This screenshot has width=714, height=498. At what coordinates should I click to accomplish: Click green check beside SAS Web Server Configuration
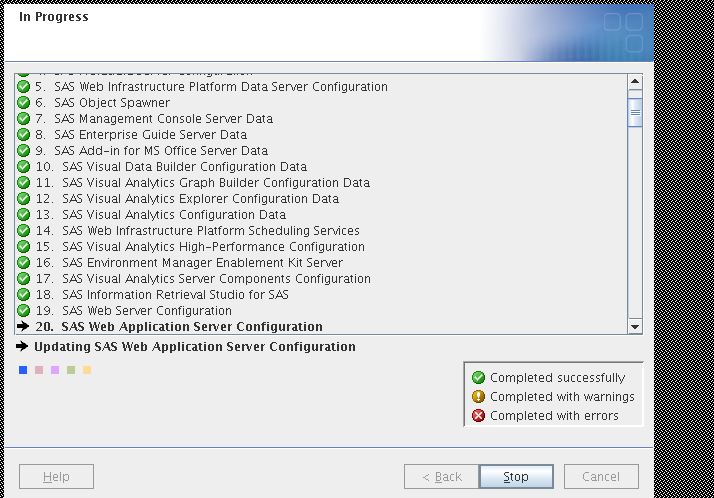click(24, 311)
